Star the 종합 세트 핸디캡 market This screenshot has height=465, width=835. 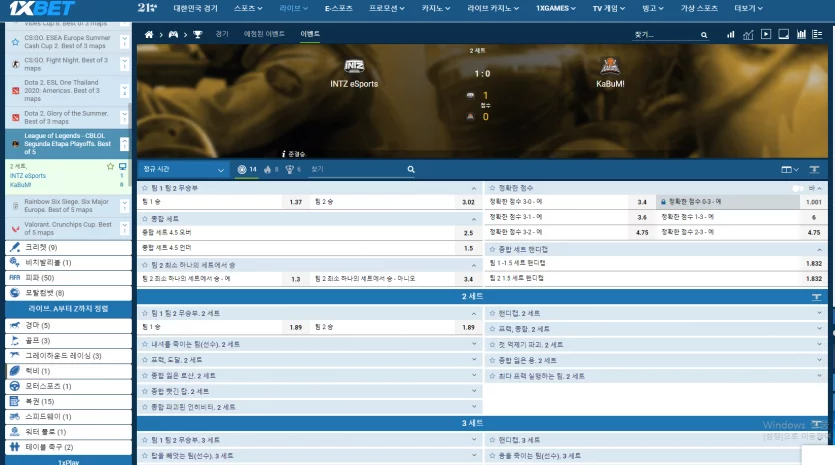(492, 249)
